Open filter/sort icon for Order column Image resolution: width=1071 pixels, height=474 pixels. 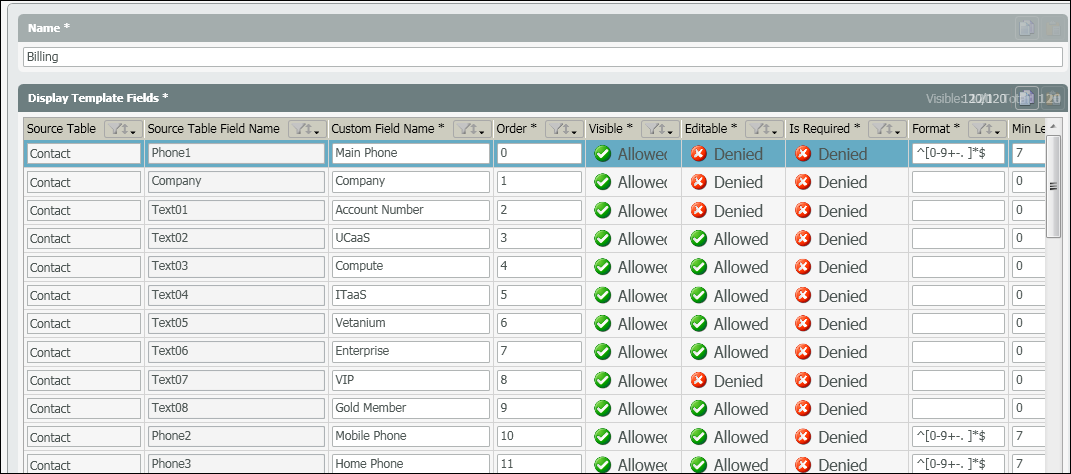564,129
